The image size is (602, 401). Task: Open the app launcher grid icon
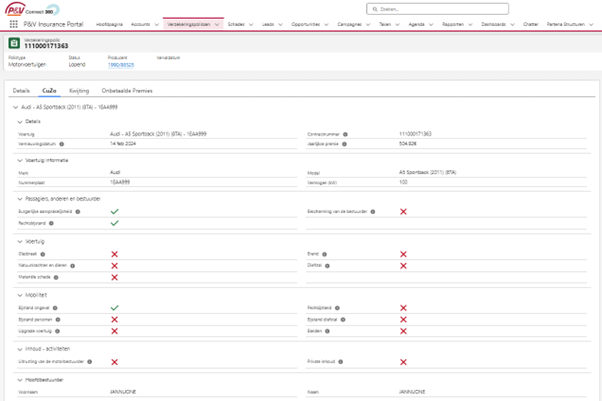pyautogui.click(x=13, y=24)
